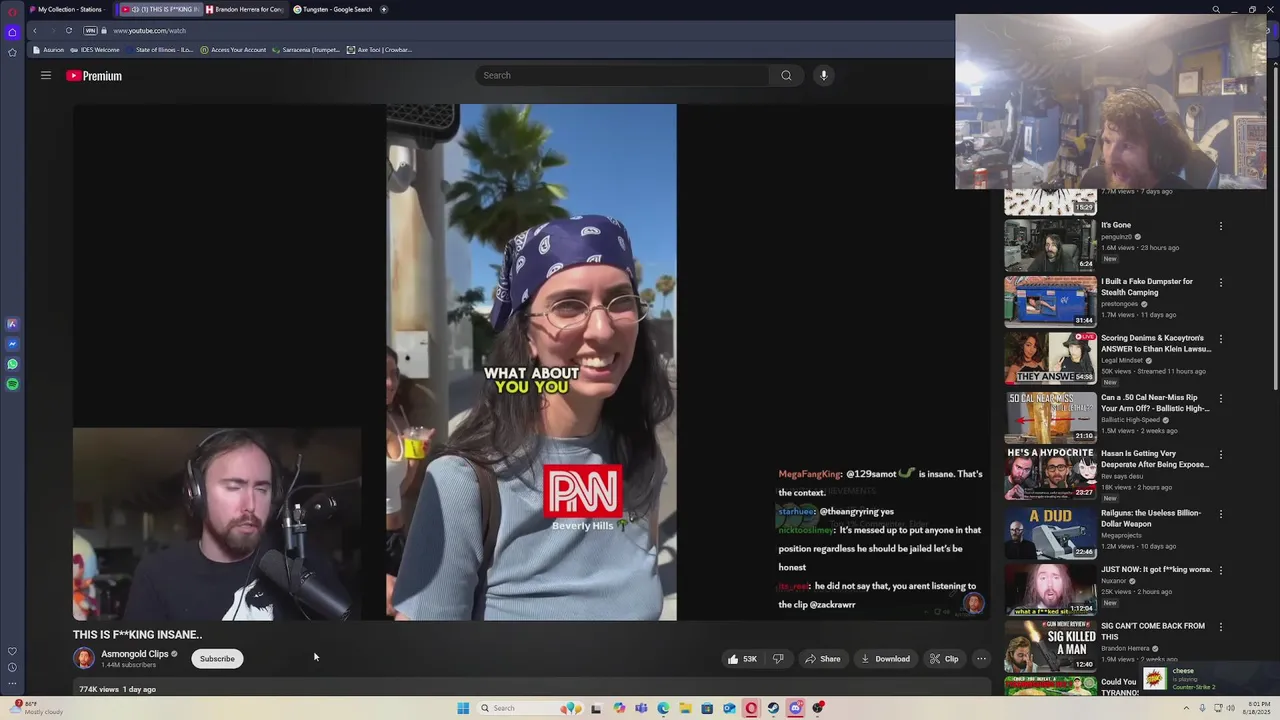Open State of Illinois bookmark

[160, 49]
